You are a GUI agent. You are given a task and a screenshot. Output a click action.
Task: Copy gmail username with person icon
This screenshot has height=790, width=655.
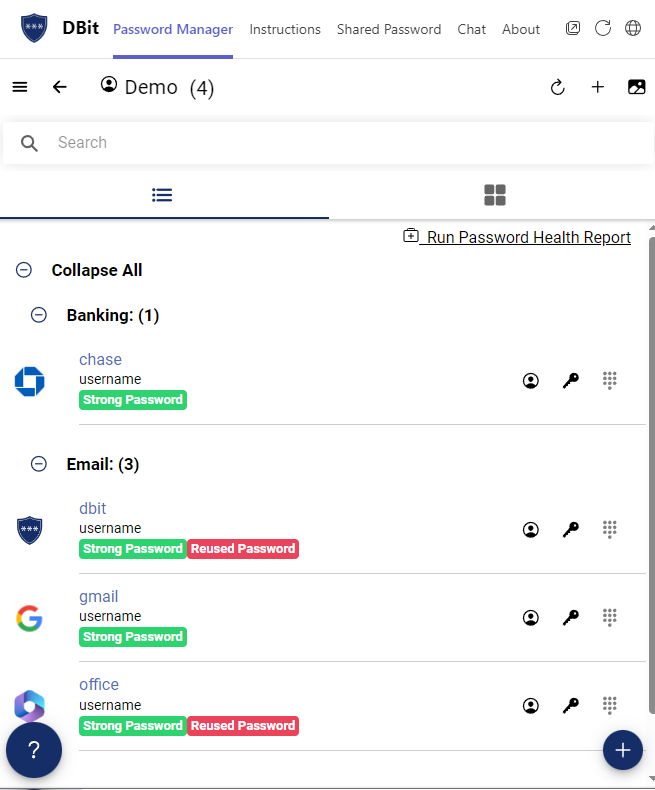531,617
